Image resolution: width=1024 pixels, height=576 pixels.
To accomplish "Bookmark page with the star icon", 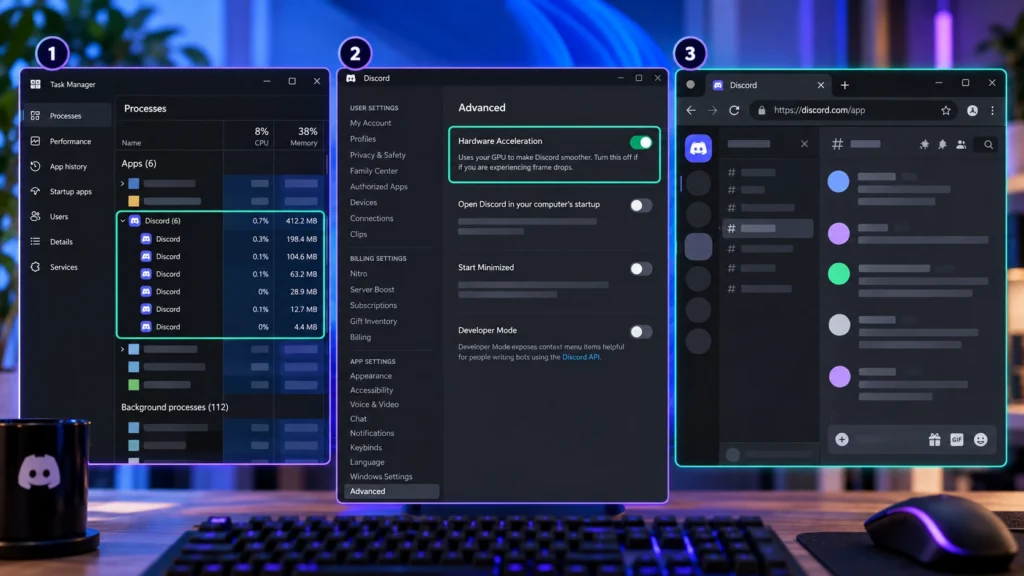I will (x=946, y=110).
